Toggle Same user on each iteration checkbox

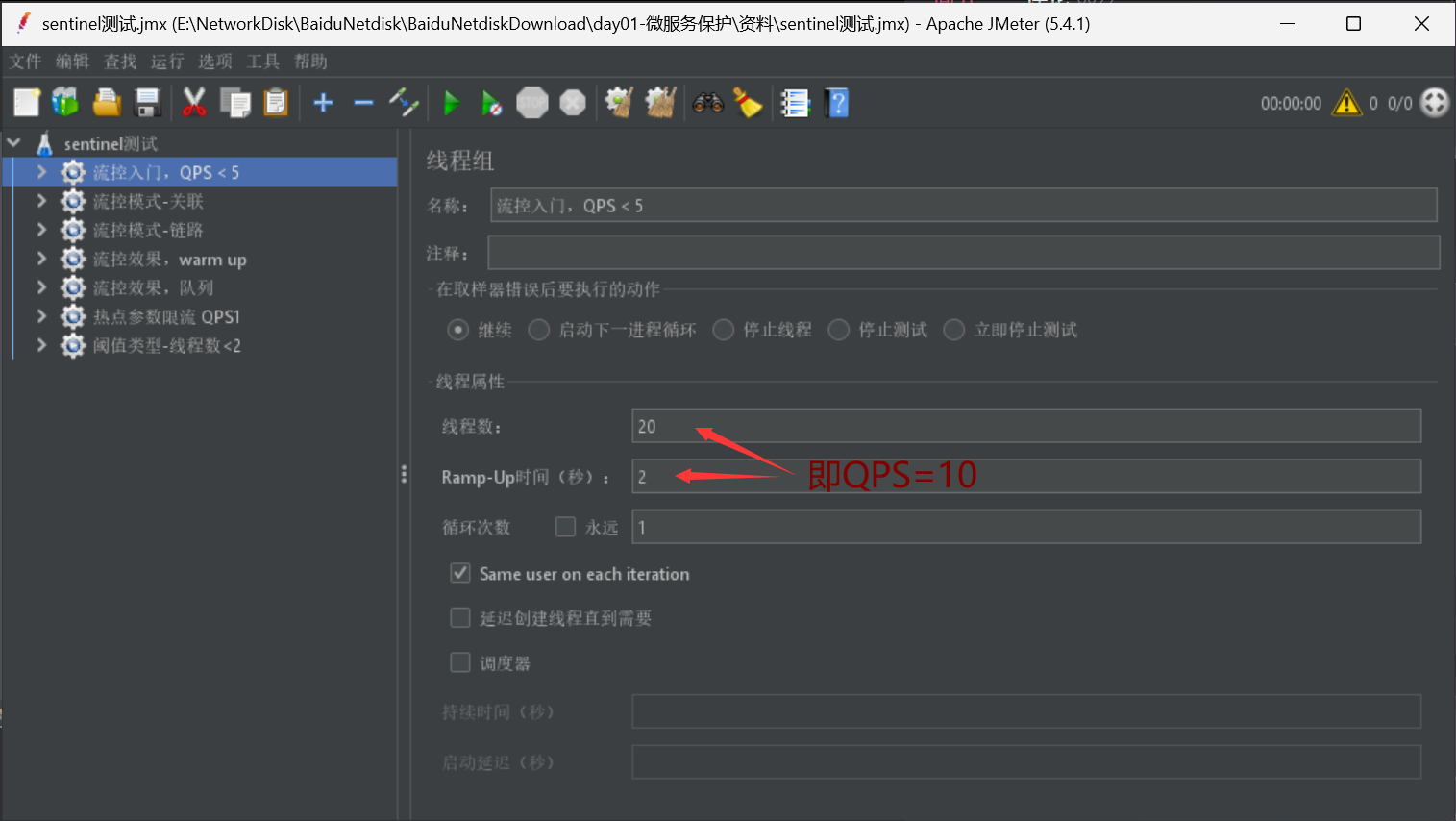pos(460,573)
